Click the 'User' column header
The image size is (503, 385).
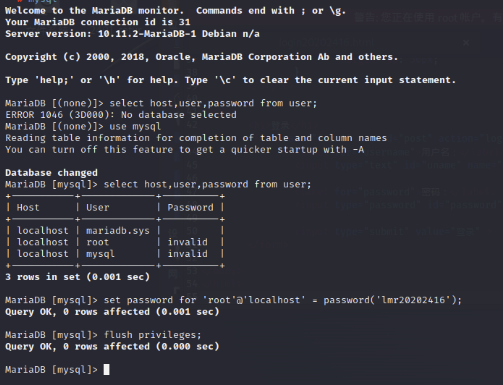[x=98, y=207]
